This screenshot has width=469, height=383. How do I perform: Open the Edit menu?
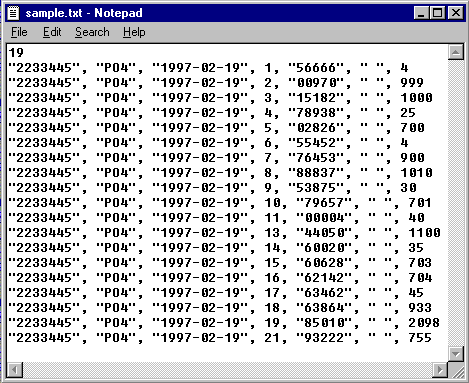[x=52, y=32]
